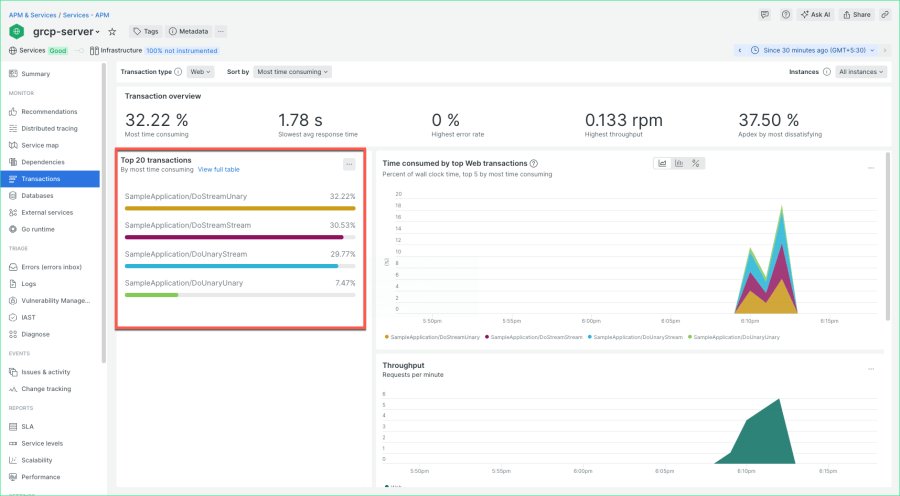Click the feedback chat icon in top bar
This screenshot has height=496, width=900.
tap(764, 15)
